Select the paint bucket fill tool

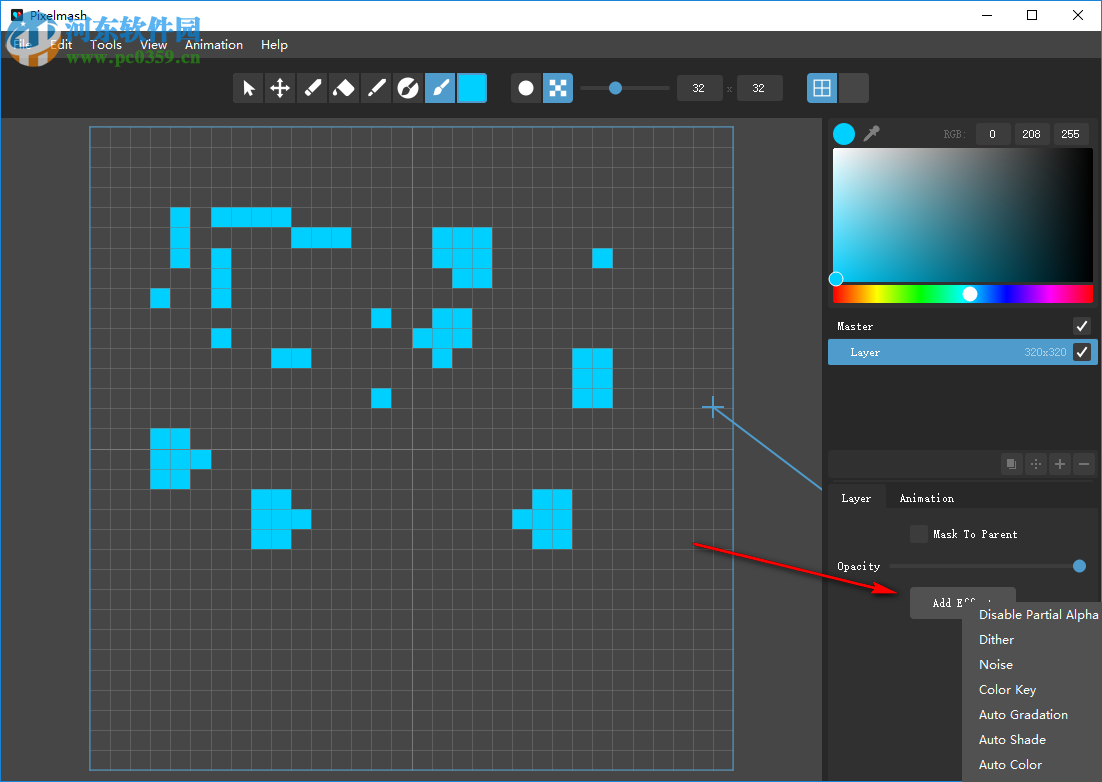[344, 88]
